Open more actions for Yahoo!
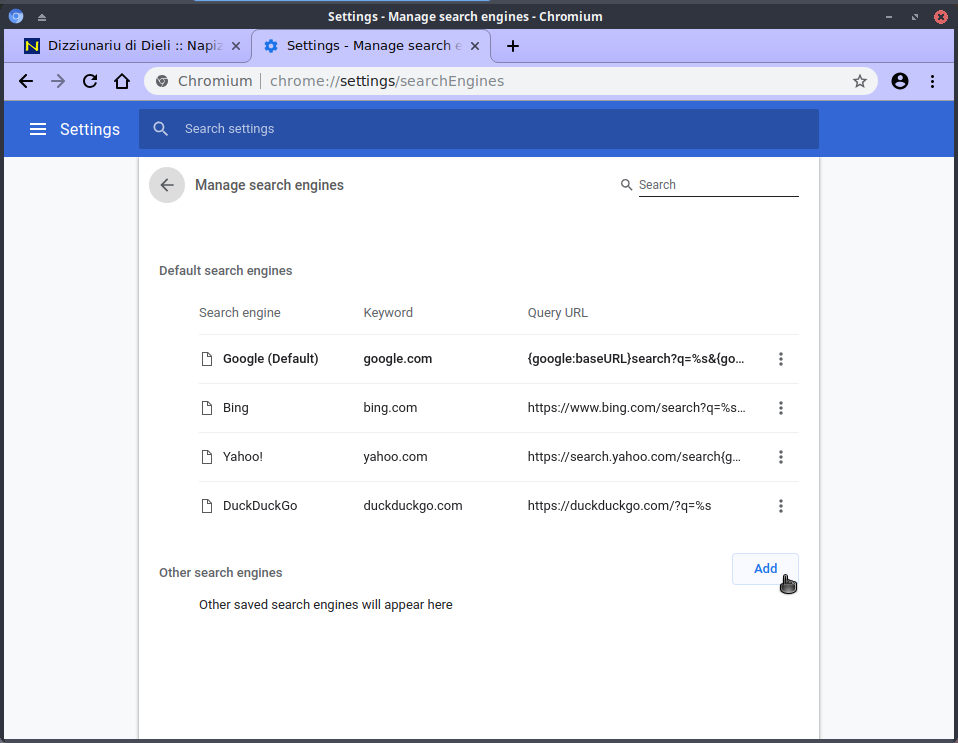This screenshot has height=743, width=958. (x=780, y=457)
